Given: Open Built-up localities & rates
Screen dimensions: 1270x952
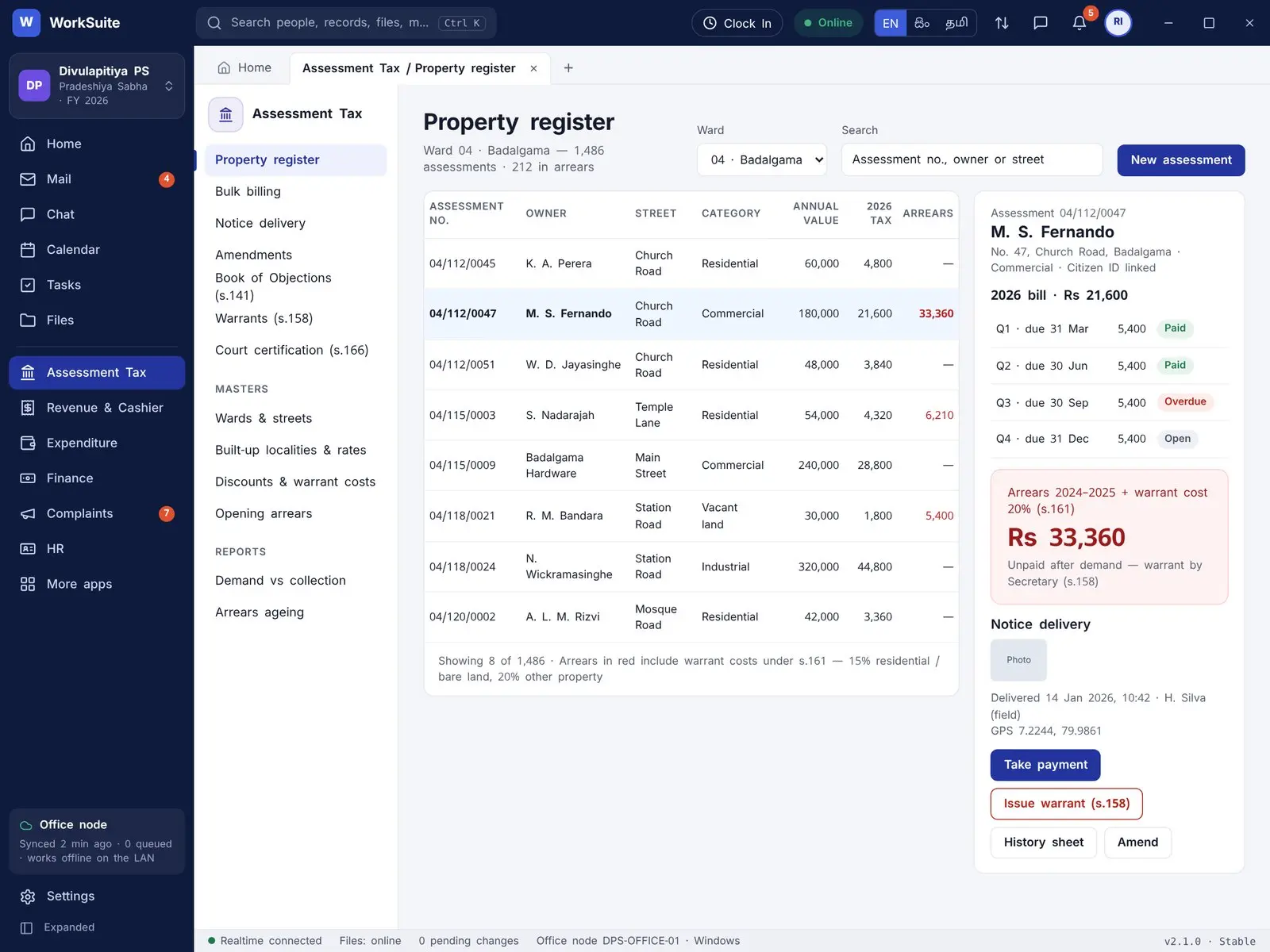Looking at the screenshot, I should 295,450.
